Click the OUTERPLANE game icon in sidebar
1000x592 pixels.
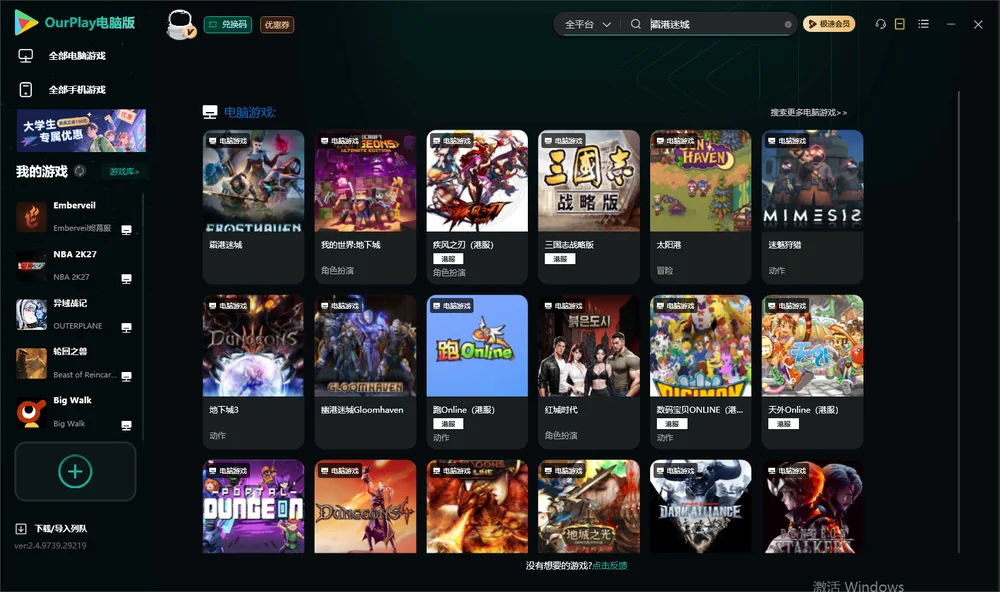point(31,314)
